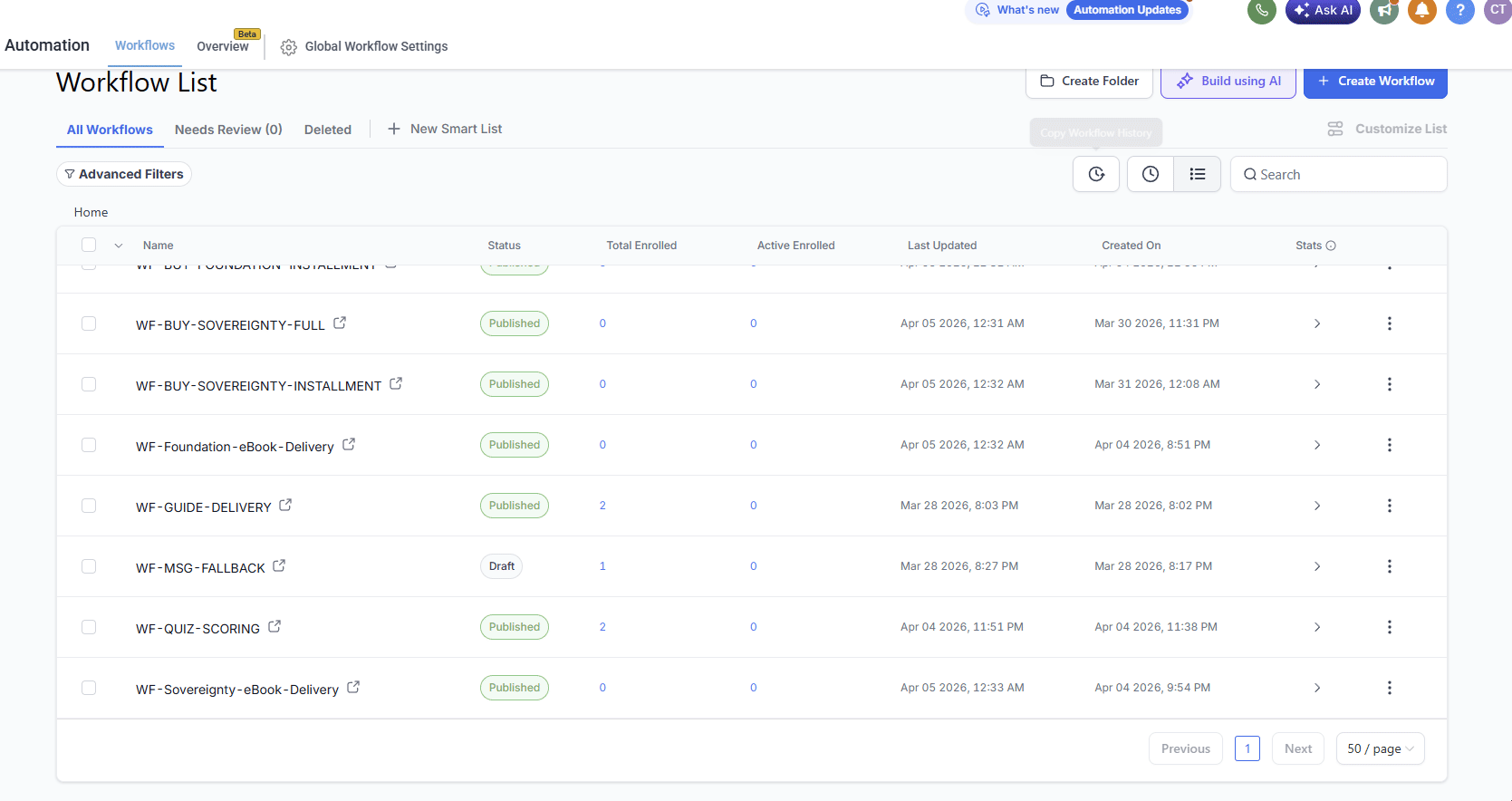Open external link icon for WF-Foundation-eBook-Delivery

click(349, 444)
